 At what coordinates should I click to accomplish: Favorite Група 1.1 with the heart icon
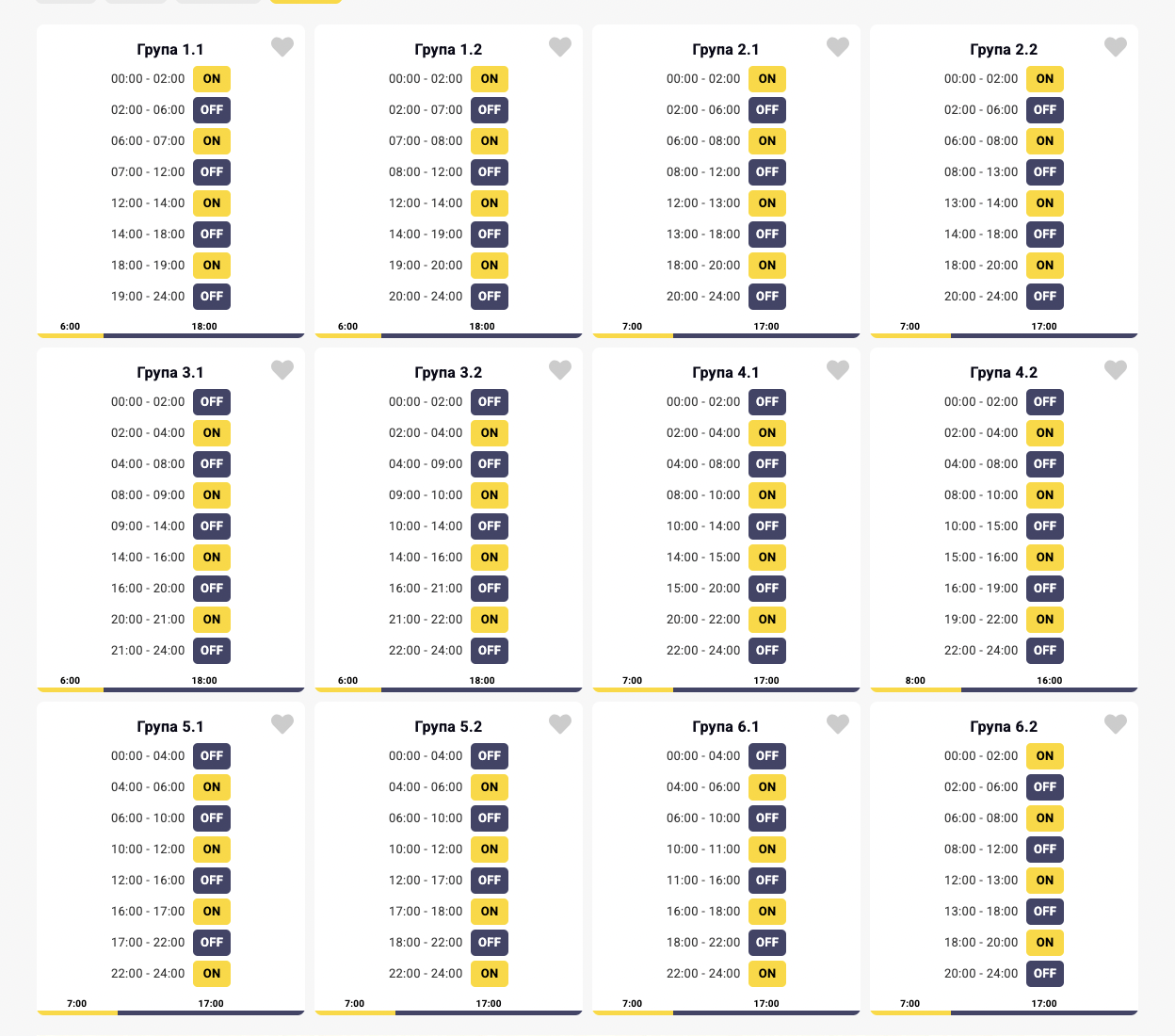tap(282, 47)
